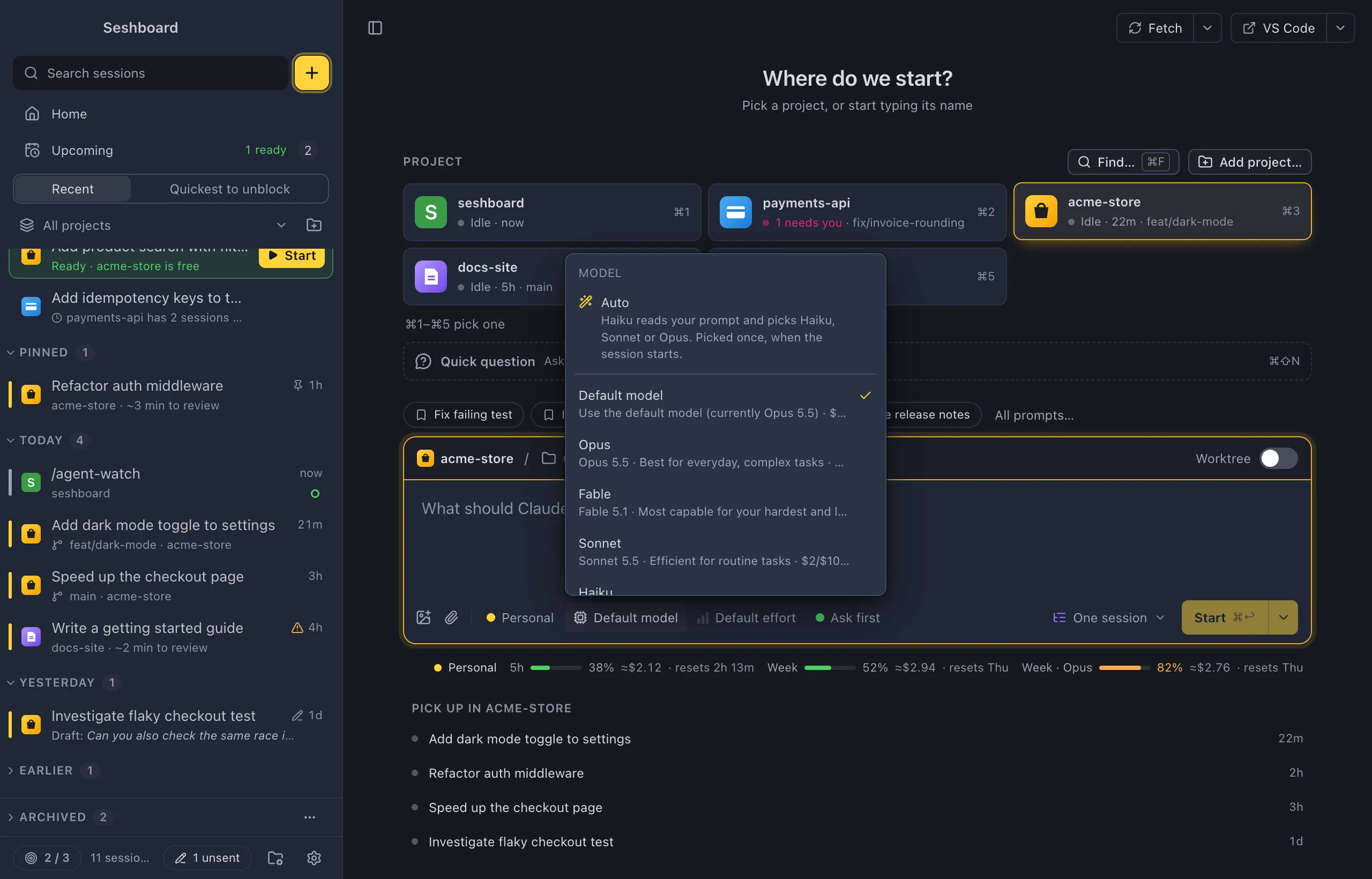Click the docs-site purple document icon

pyautogui.click(x=430, y=276)
